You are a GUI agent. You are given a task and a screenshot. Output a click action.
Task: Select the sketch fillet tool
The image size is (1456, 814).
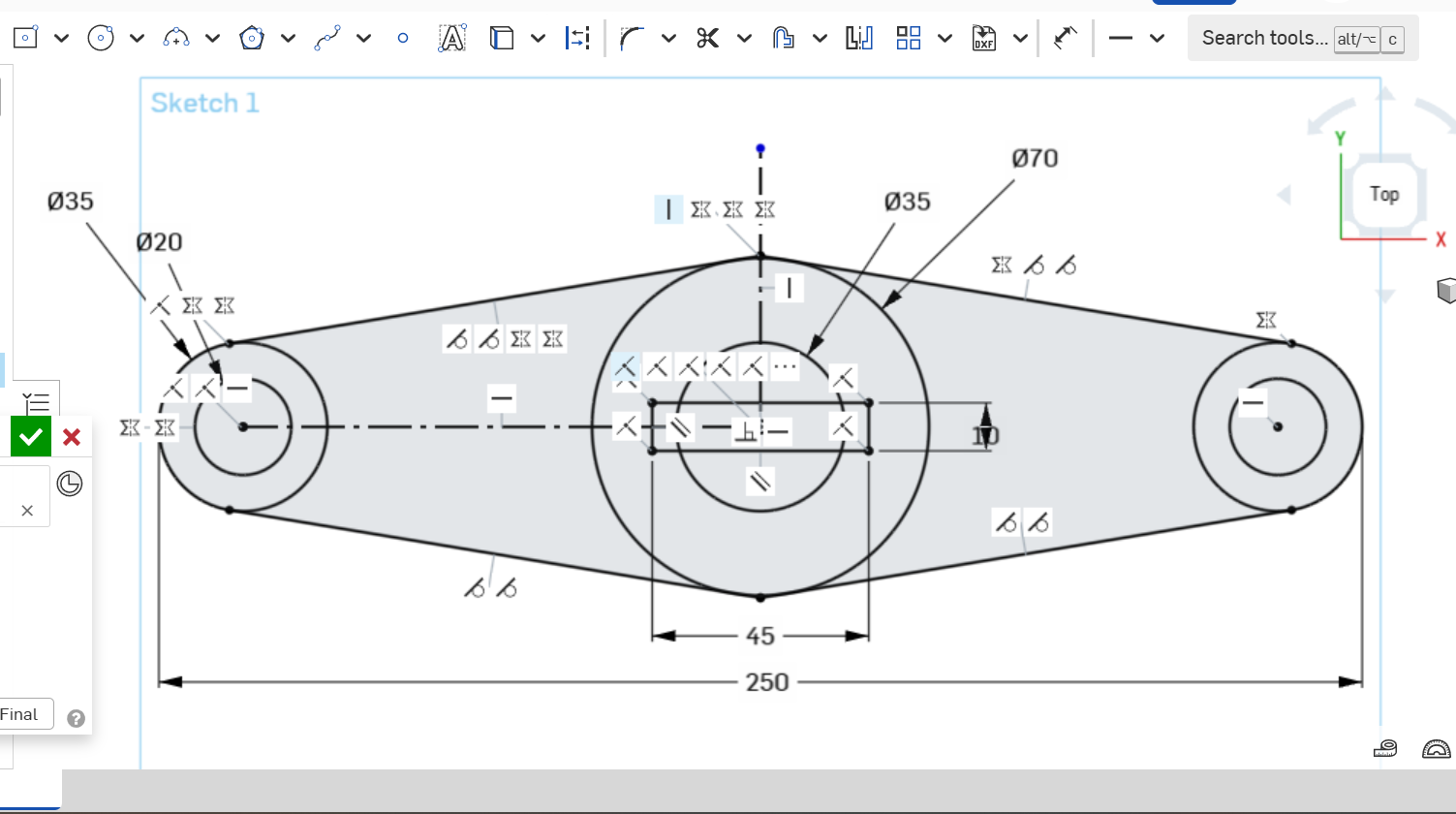(633, 38)
